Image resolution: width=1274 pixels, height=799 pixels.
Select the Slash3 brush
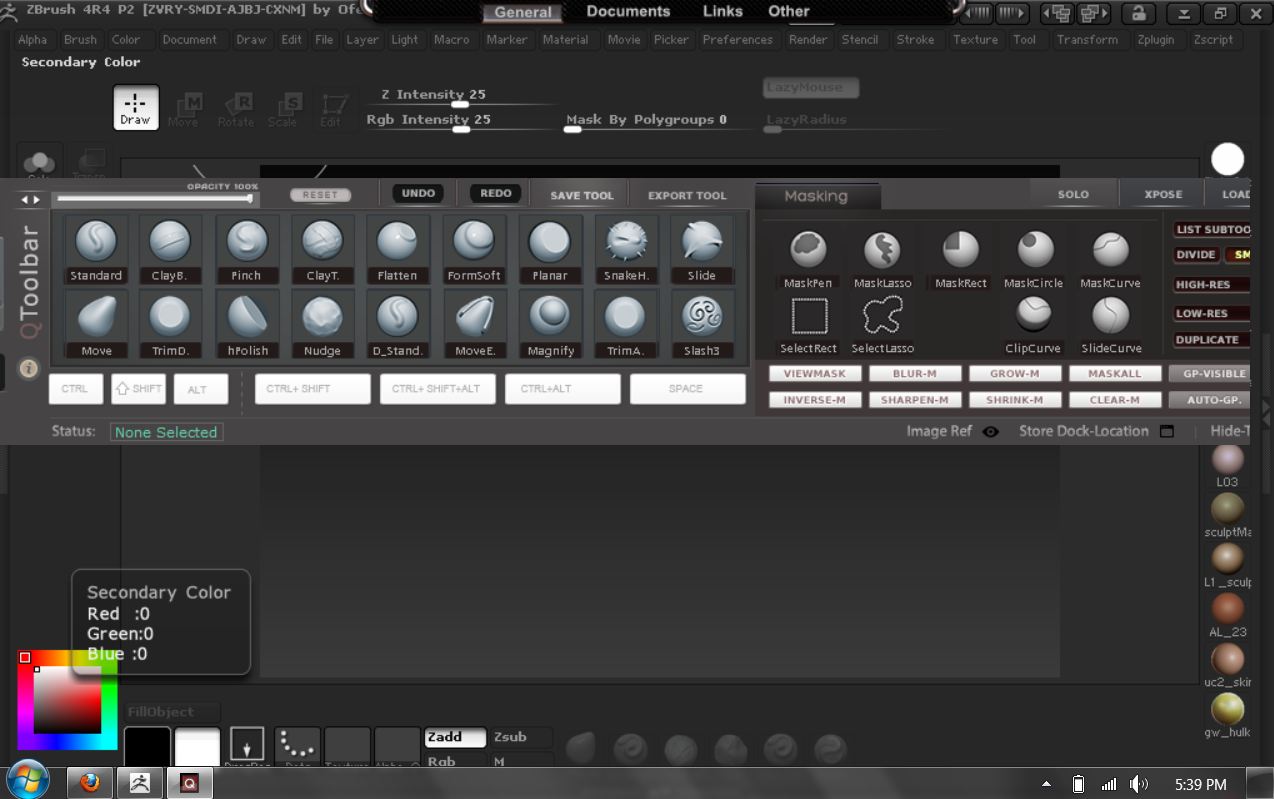click(x=701, y=317)
